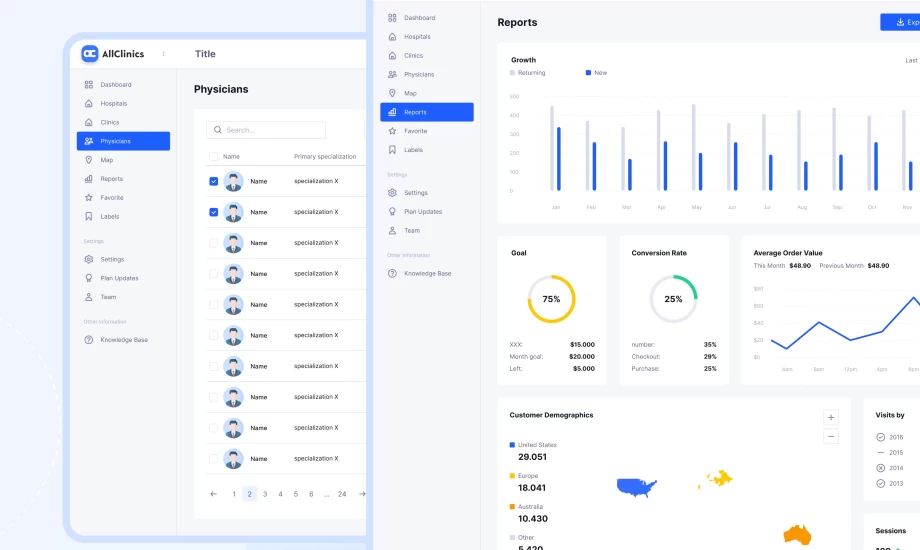This screenshot has height=550, width=920.
Task: Go to next page with right arrow
Action: click(x=362, y=494)
